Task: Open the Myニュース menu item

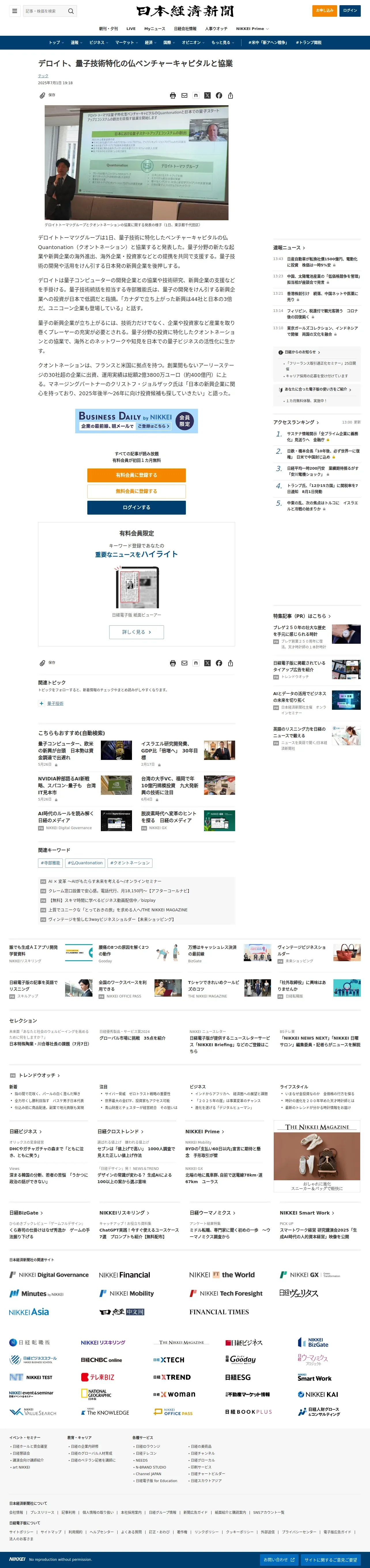Action: (x=154, y=29)
